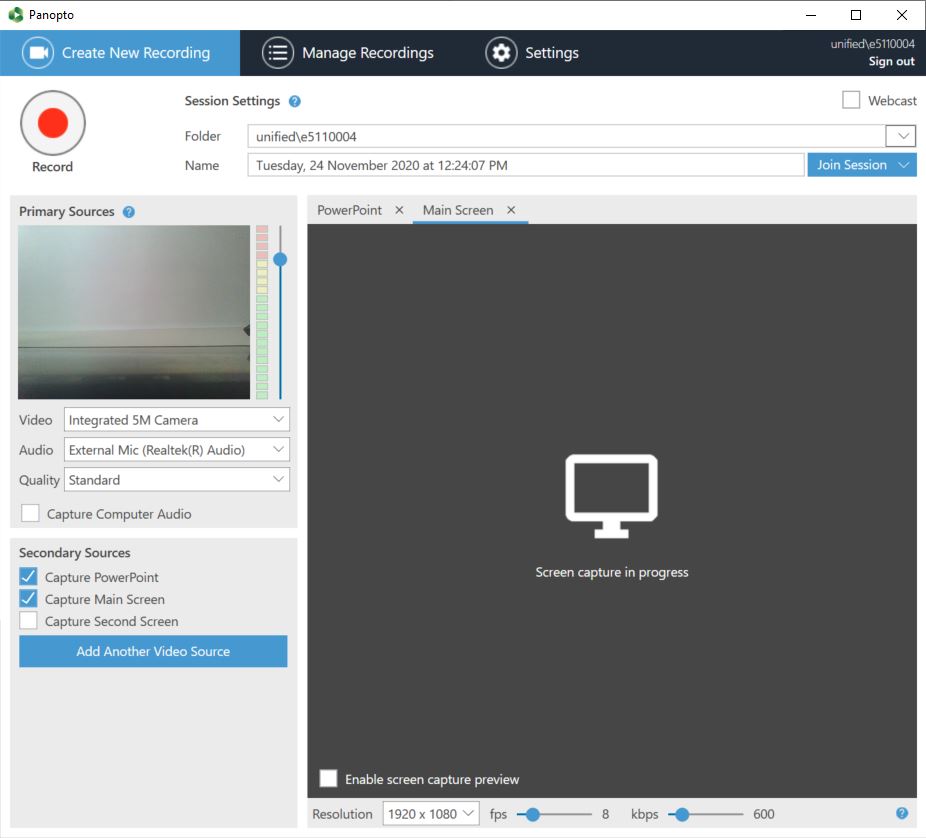The width and height of the screenshot is (926, 838).
Task: Click the gear icon for Settings
Action: 501,53
